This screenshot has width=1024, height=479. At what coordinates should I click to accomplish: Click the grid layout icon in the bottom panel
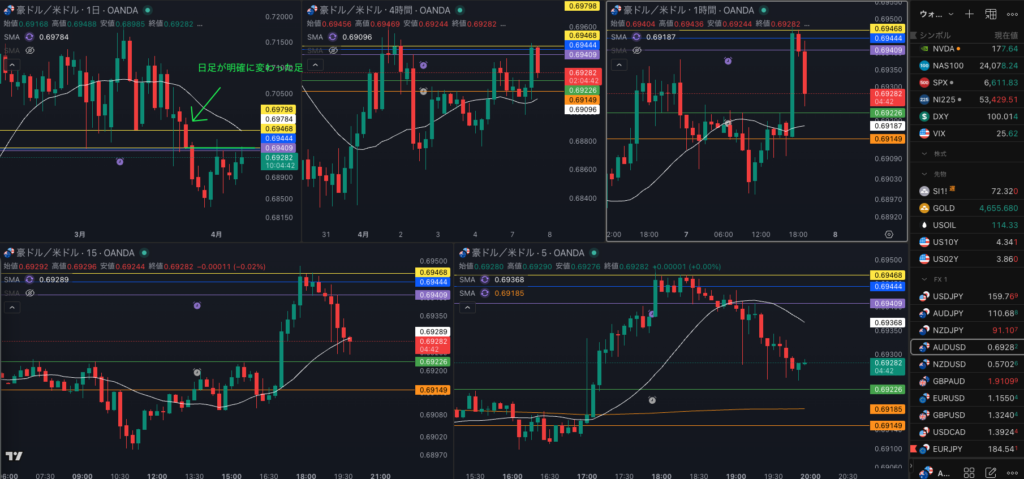pyautogui.click(x=969, y=472)
